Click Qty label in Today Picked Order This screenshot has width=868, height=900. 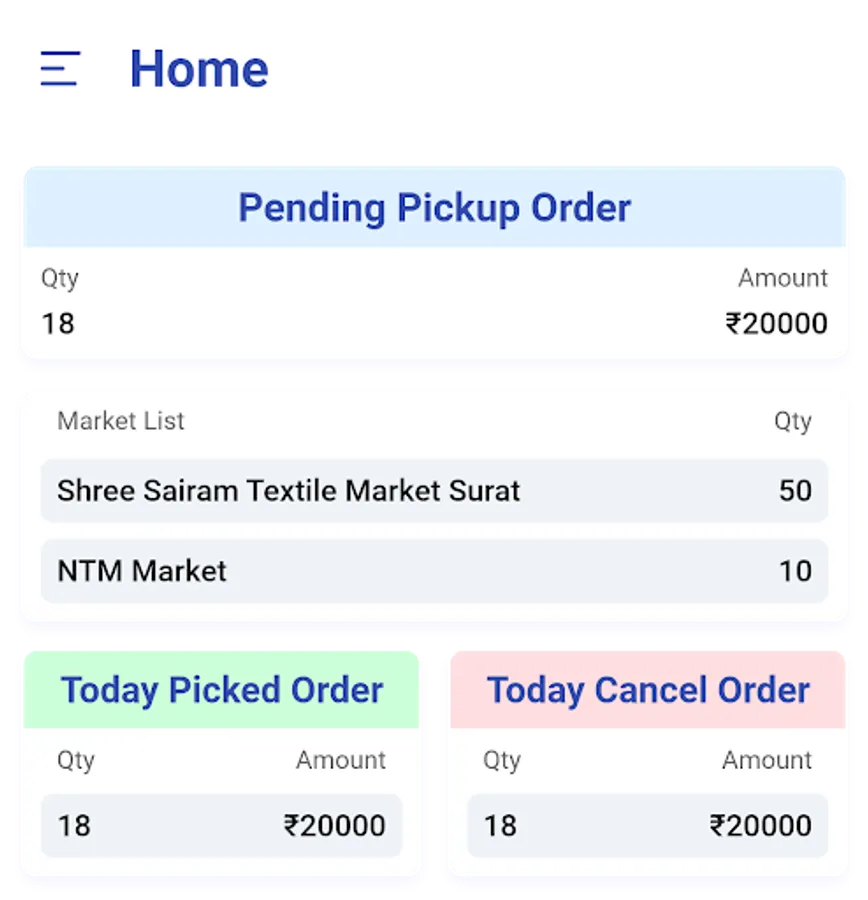(76, 760)
